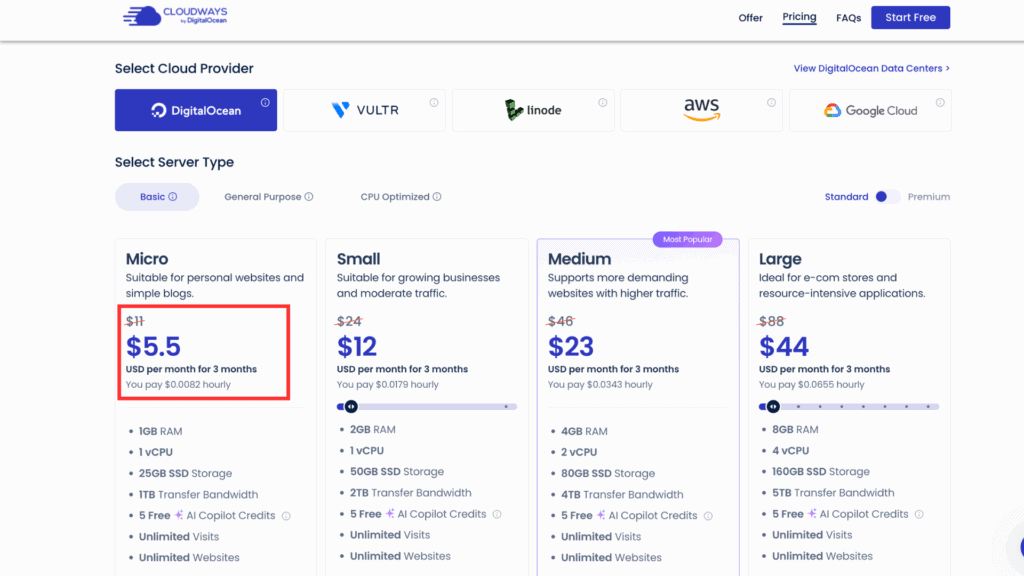Toggle Standard to Premium switch
The width and height of the screenshot is (1024, 576).
tap(887, 197)
